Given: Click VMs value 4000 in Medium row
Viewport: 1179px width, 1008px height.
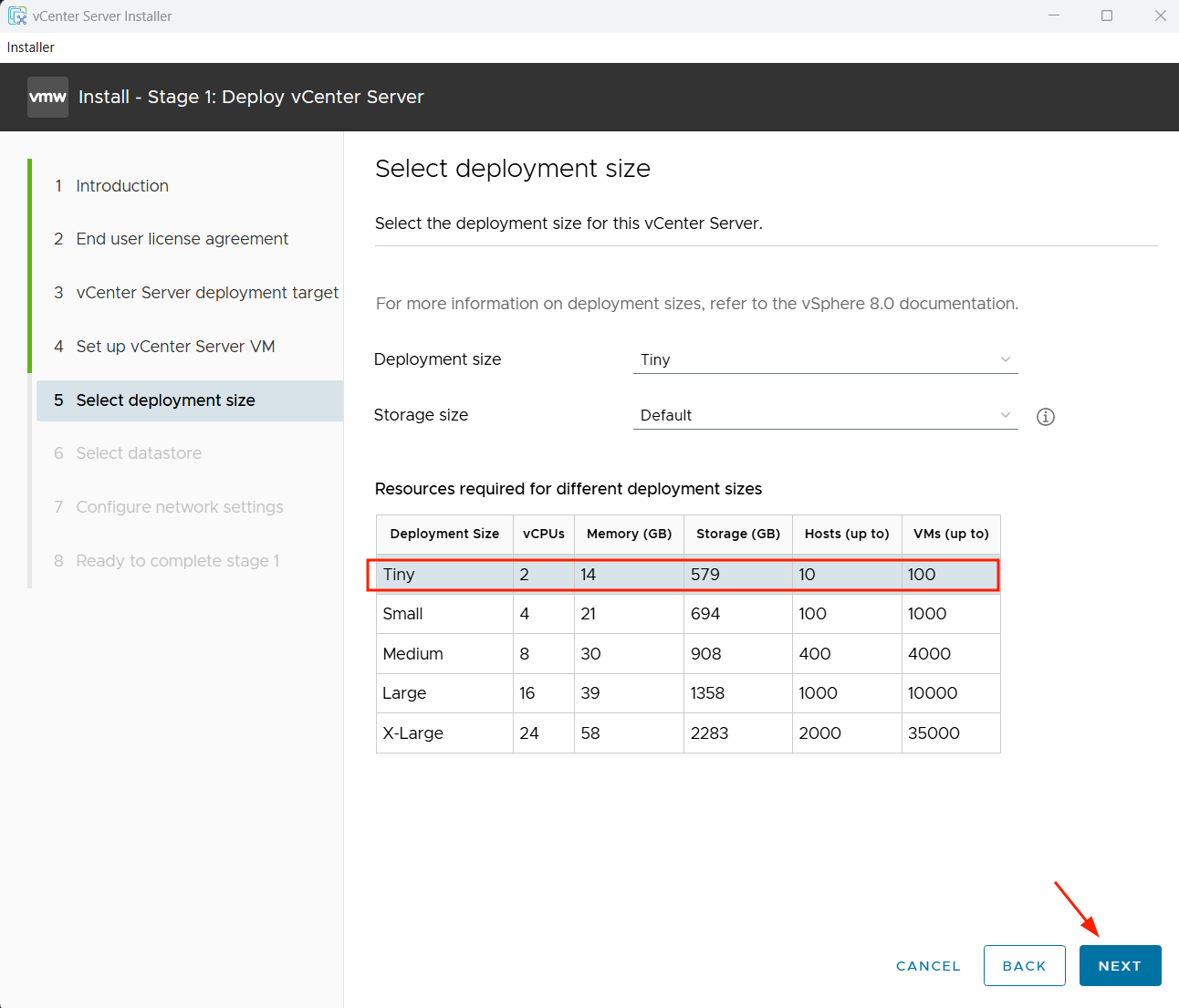Looking at the screenshot, I should tap(929, 654).
